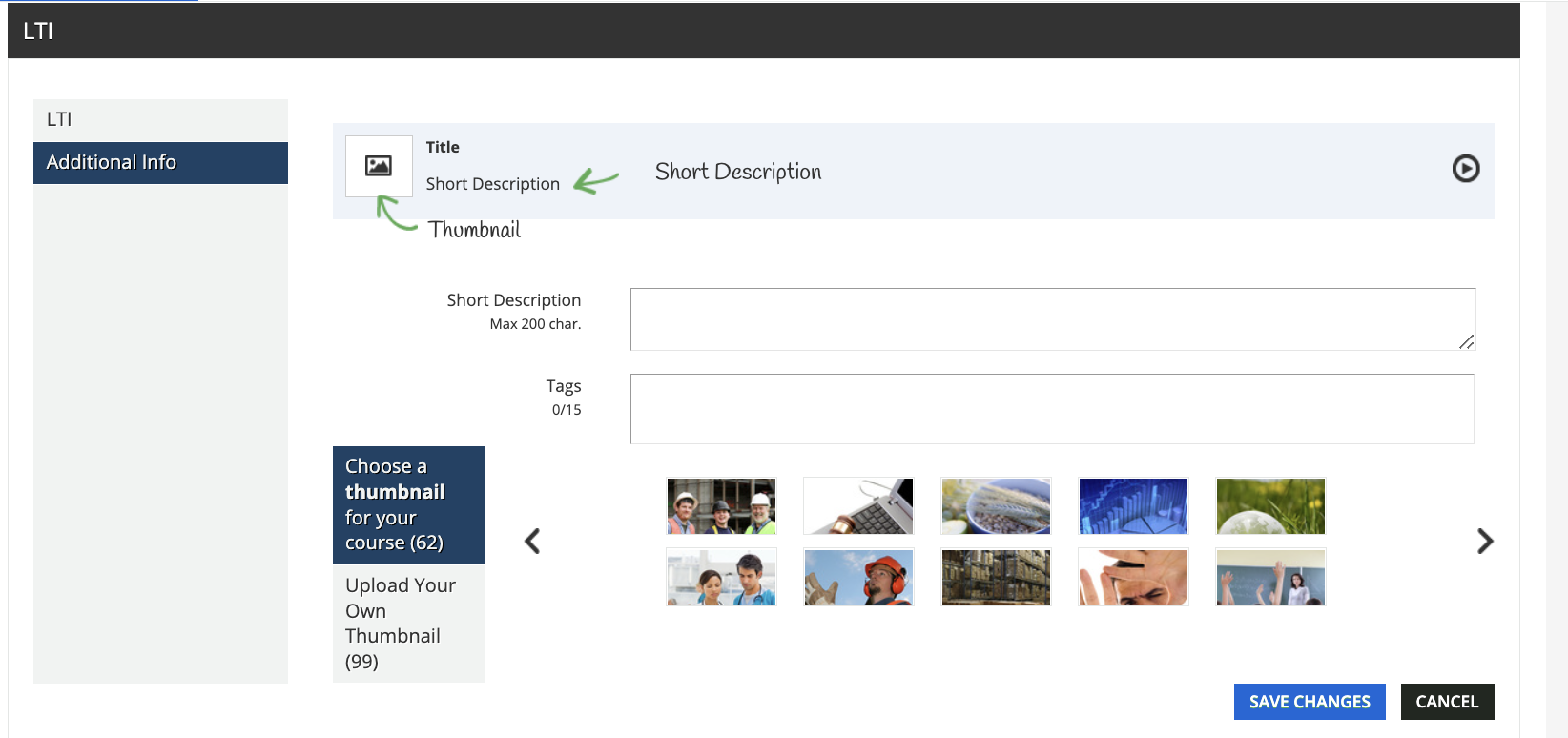This screenshot has height=738, width=1568.
Task: Select the Additional Info tab
Action: click(160, 162)
